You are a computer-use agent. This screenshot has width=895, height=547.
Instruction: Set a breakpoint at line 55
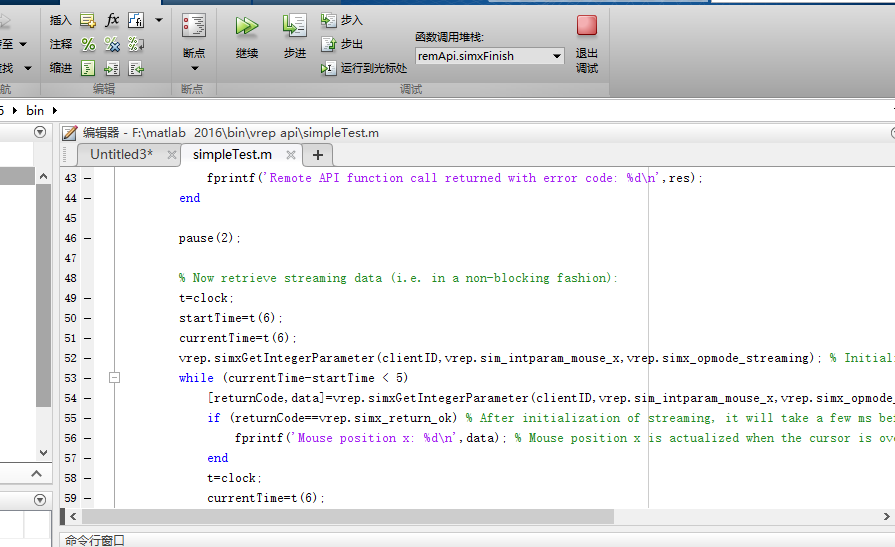(x=87, y=418)
